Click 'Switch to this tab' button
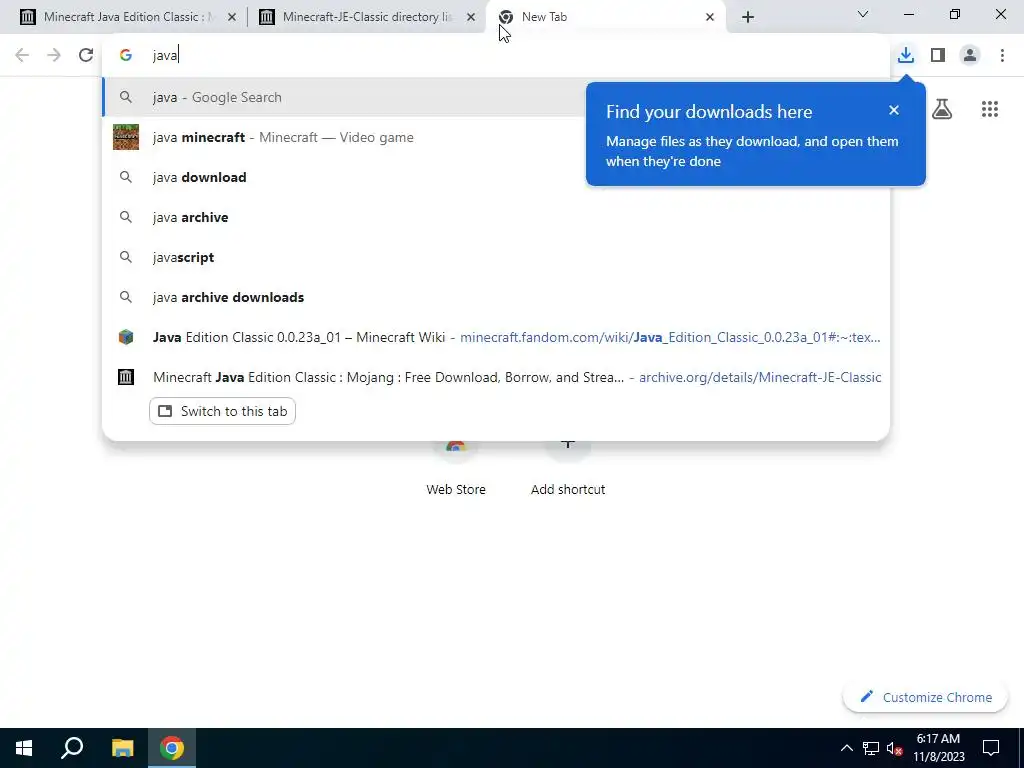 [x=222, y=411]
